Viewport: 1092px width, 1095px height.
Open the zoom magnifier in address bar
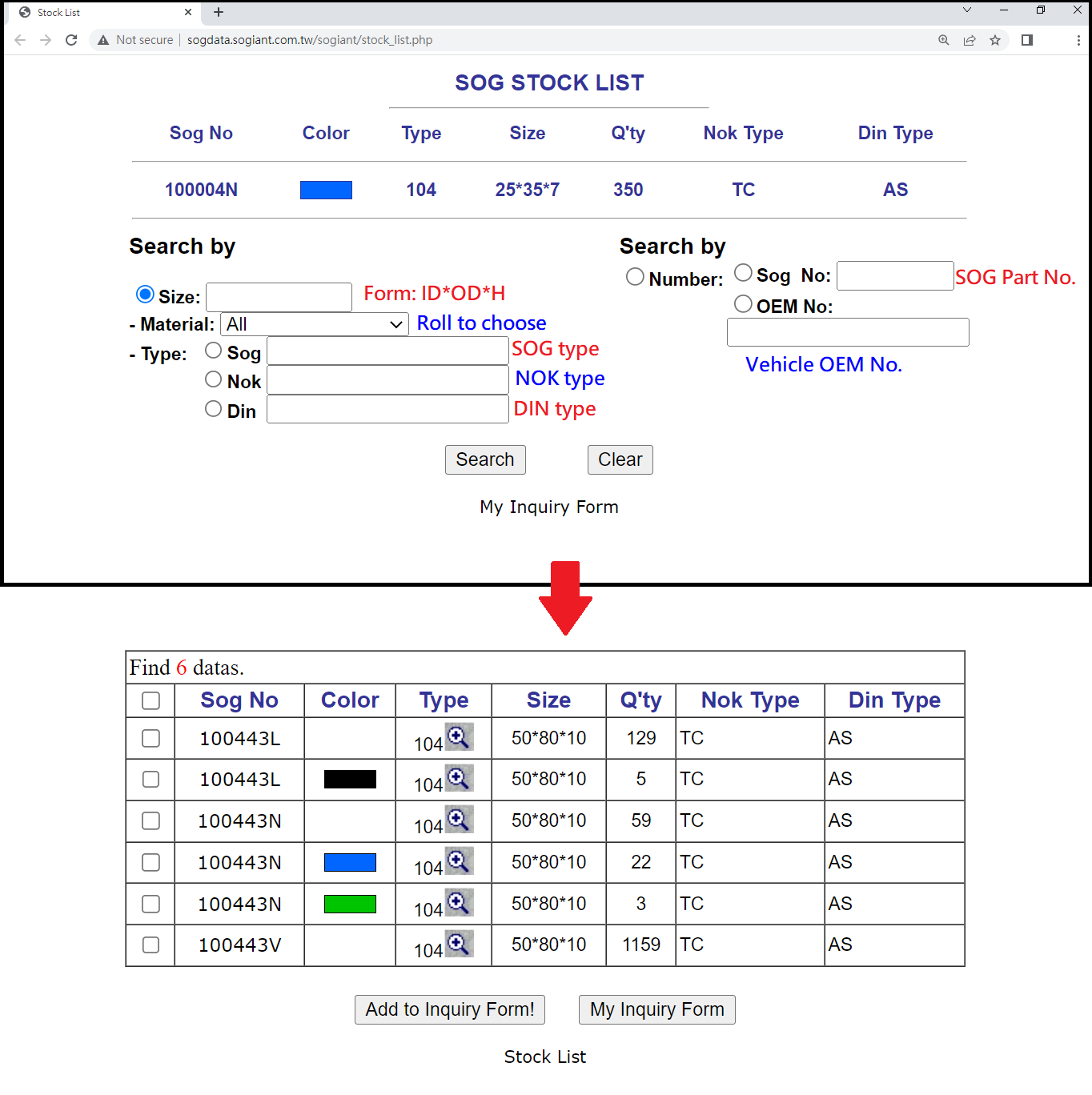point(944,40)
